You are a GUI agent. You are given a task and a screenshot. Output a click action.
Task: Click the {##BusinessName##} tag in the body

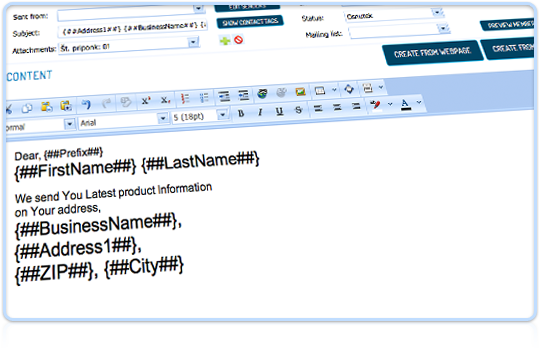tap(96, 225)
